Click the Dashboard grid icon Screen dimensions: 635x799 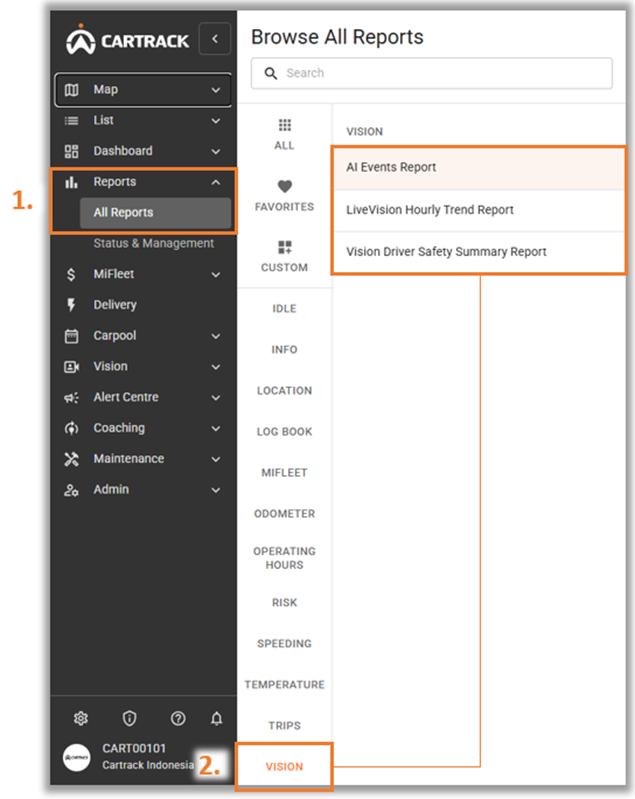[x=71, y=151]
